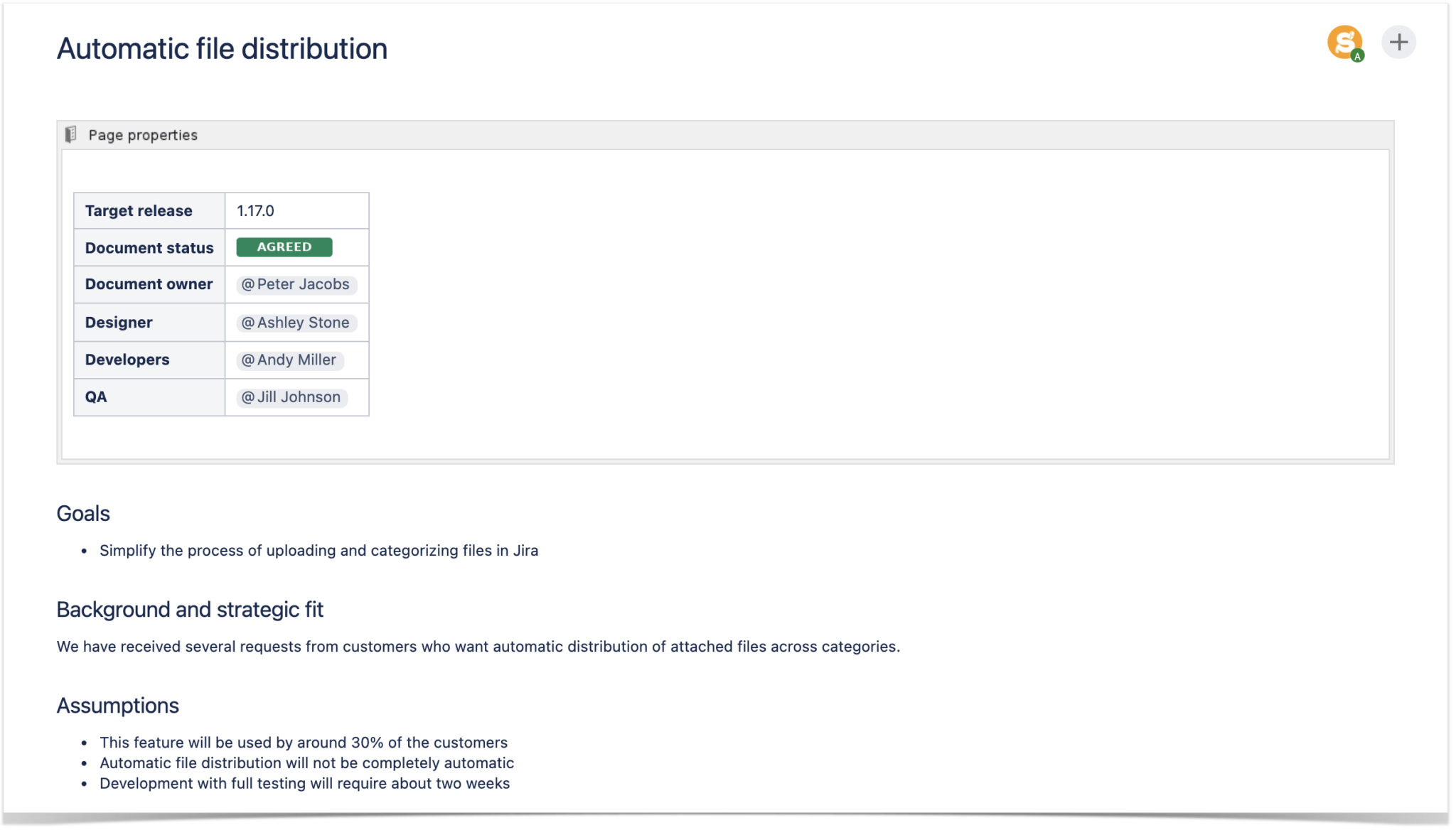Click the Assumptions heading
The image size is (1456, 830).
(118, 705)
